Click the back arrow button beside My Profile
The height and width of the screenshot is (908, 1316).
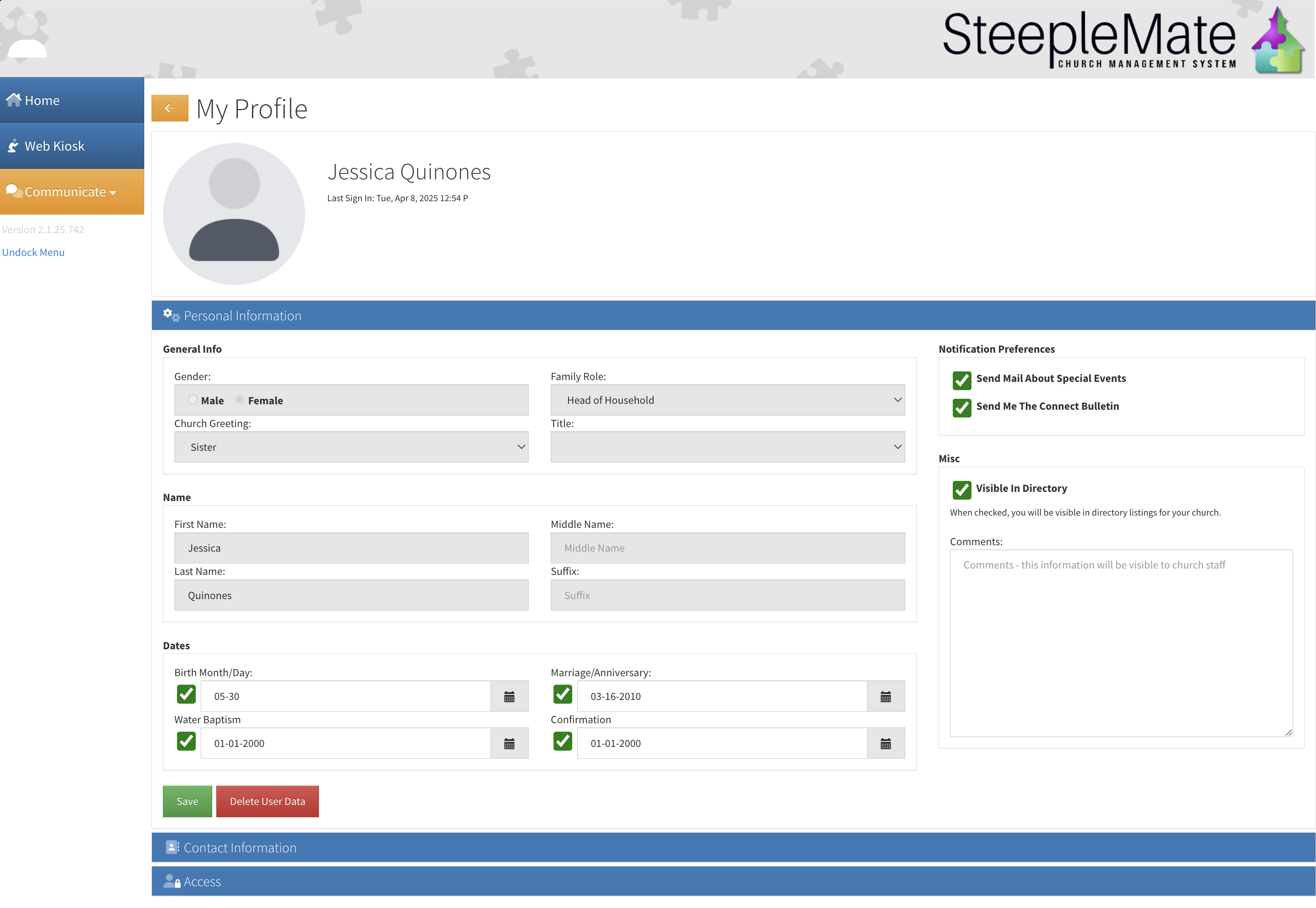click(170, 108)
